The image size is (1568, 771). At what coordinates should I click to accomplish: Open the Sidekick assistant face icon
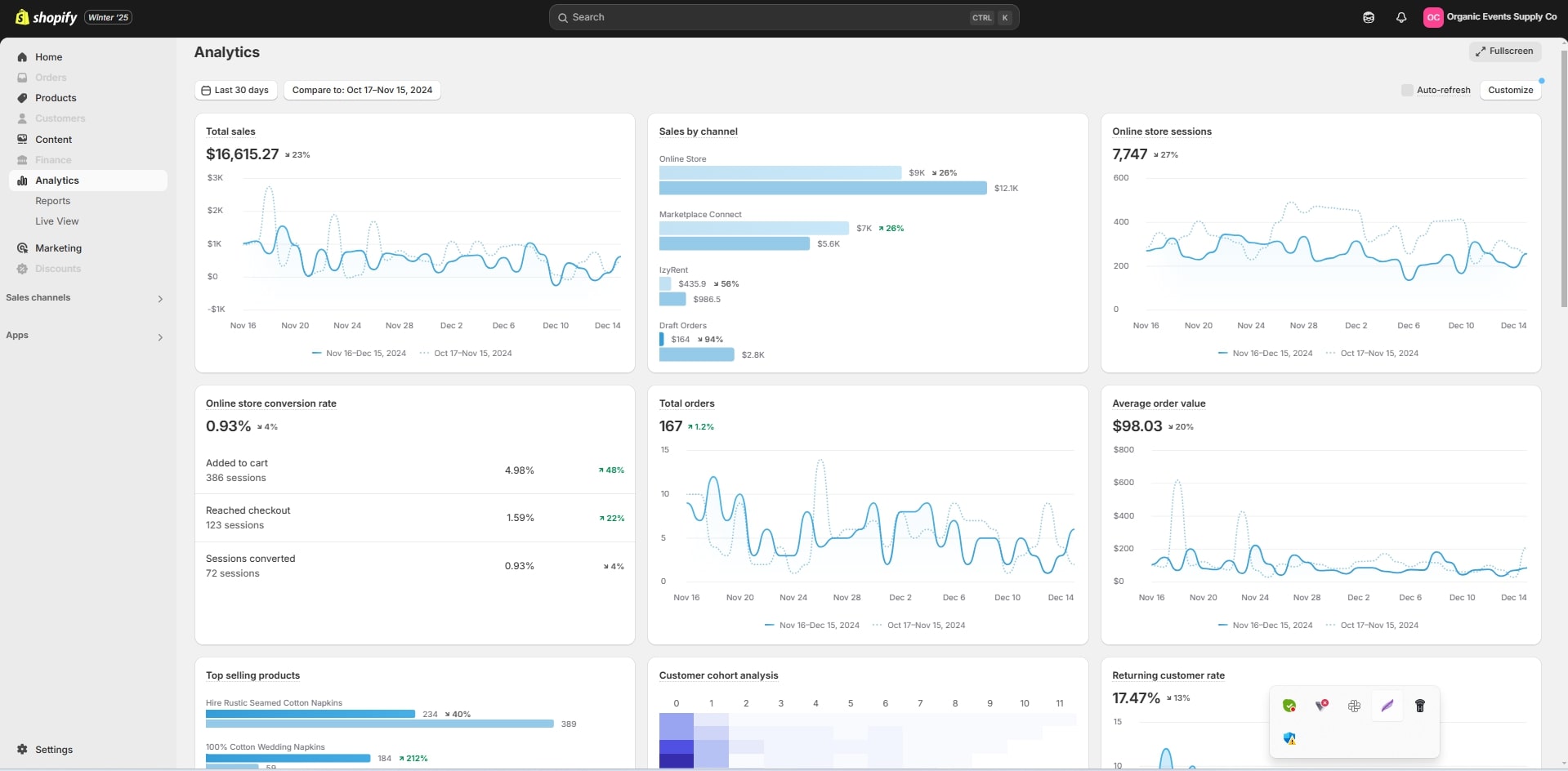coord(1369,17)
